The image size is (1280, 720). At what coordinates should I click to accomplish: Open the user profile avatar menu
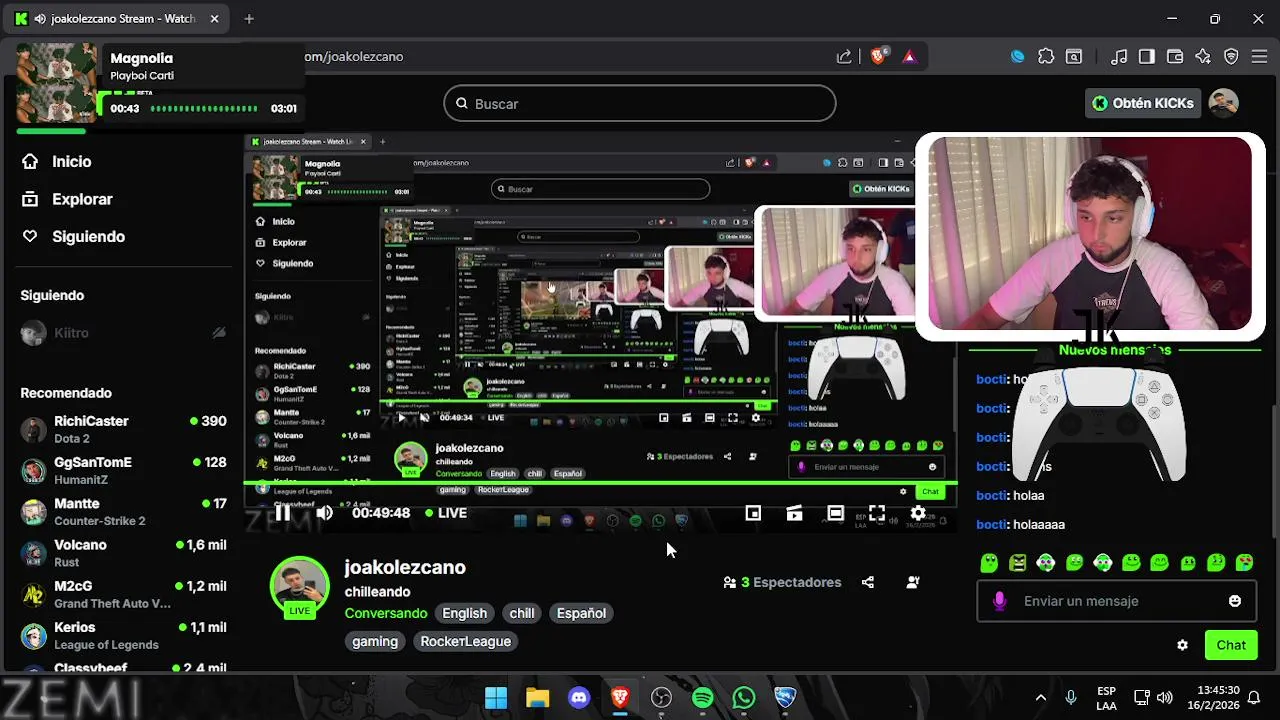pos(1224,103)
